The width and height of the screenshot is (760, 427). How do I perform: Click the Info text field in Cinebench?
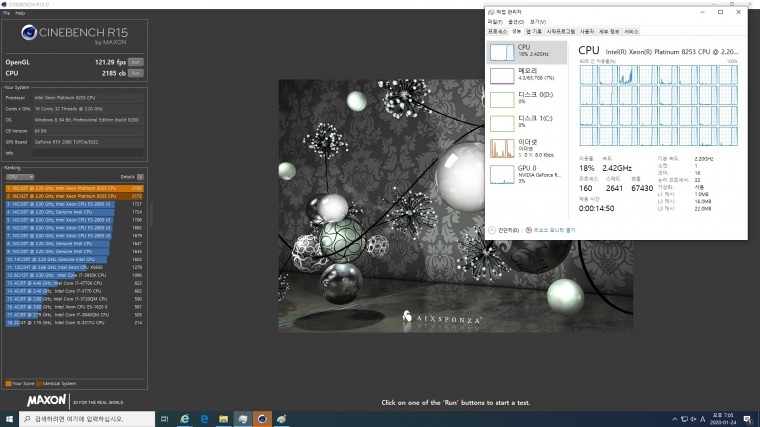(88, 153)
